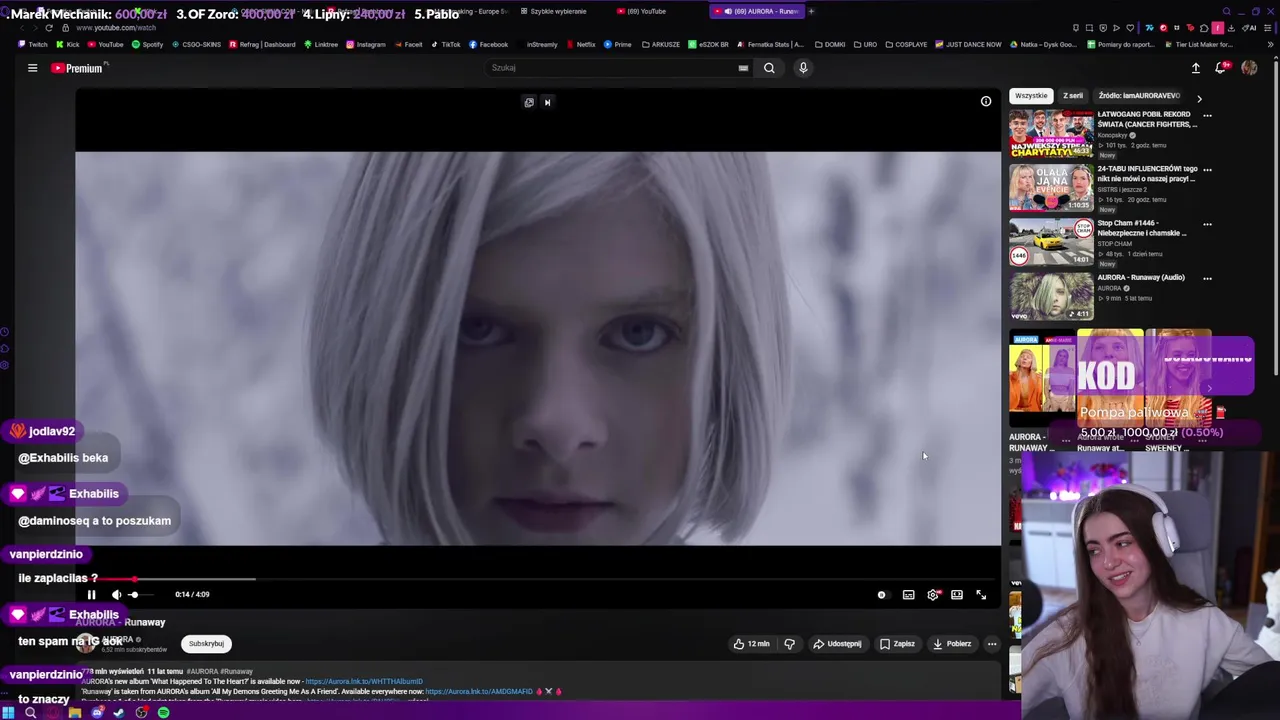Open the upload/create video icon

(x=1195, y=68)
